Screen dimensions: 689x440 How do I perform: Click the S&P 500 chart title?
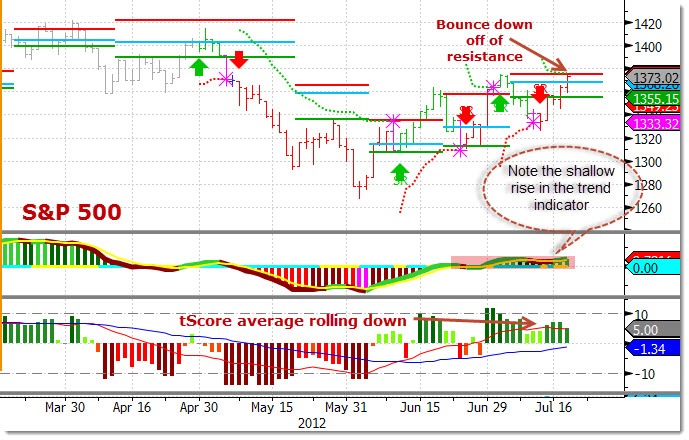click(72, 212)
